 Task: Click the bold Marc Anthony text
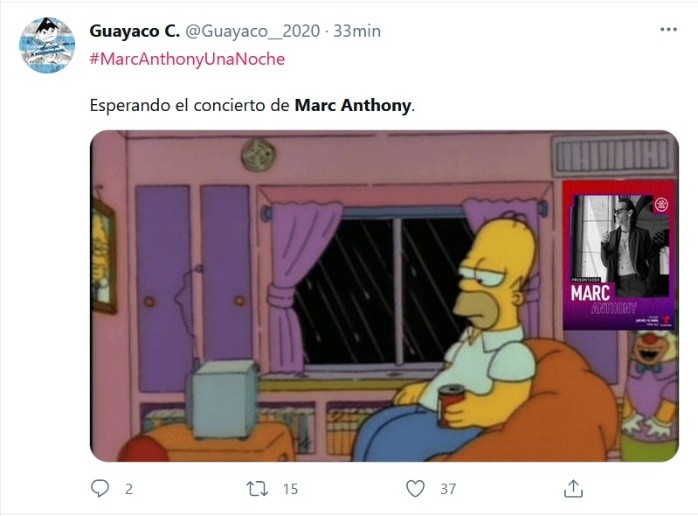(x=353, y=106)
